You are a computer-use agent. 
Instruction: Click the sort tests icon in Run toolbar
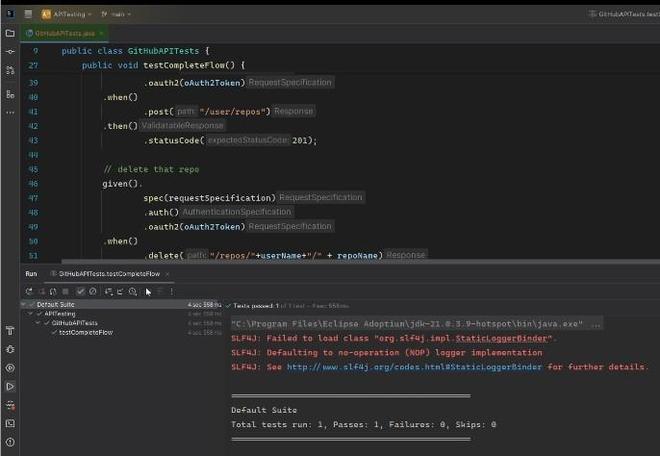[109, 291]
